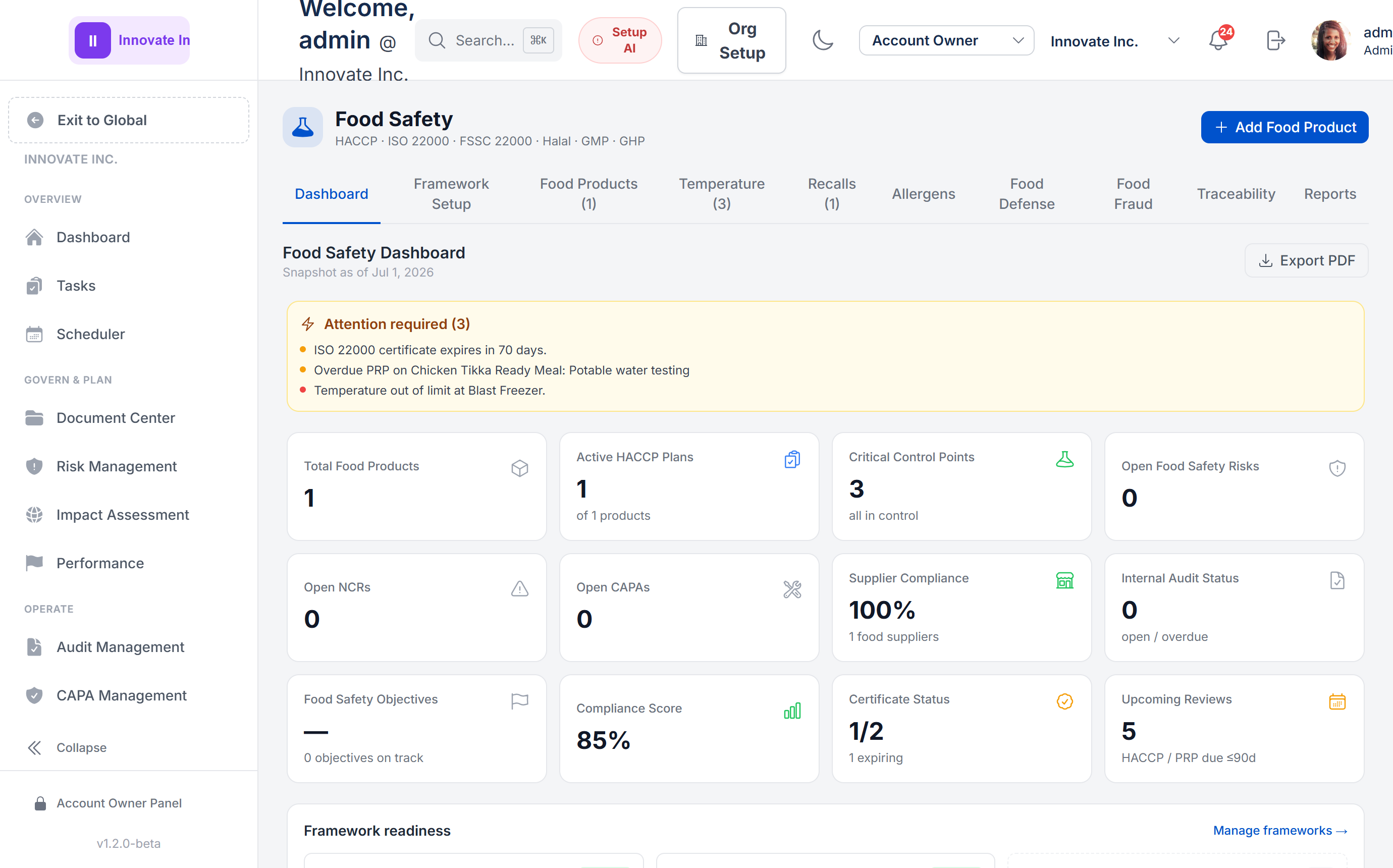This screenshot has width=1393, height=868.
Task: Click the 100% Supplier Compliance value
Action: 882,610
